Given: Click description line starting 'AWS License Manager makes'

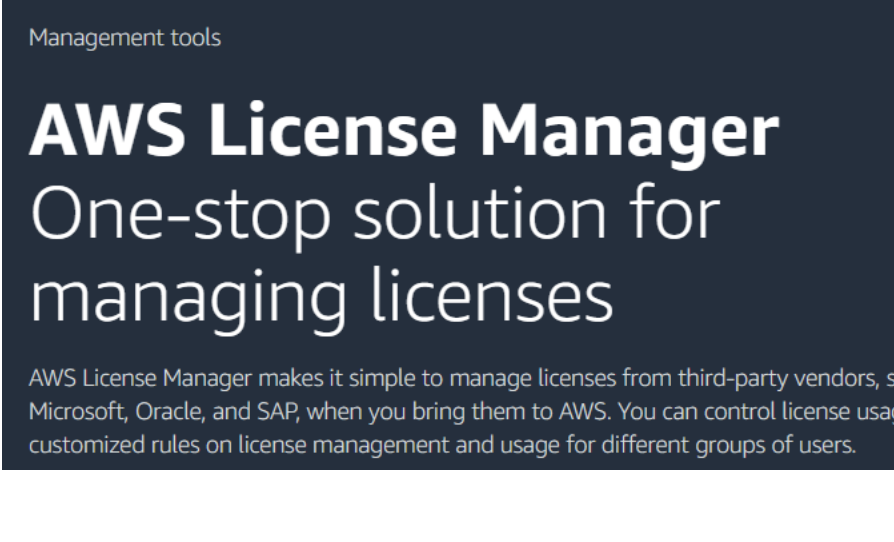Looking at the screenshot, I should pos(461,378).
